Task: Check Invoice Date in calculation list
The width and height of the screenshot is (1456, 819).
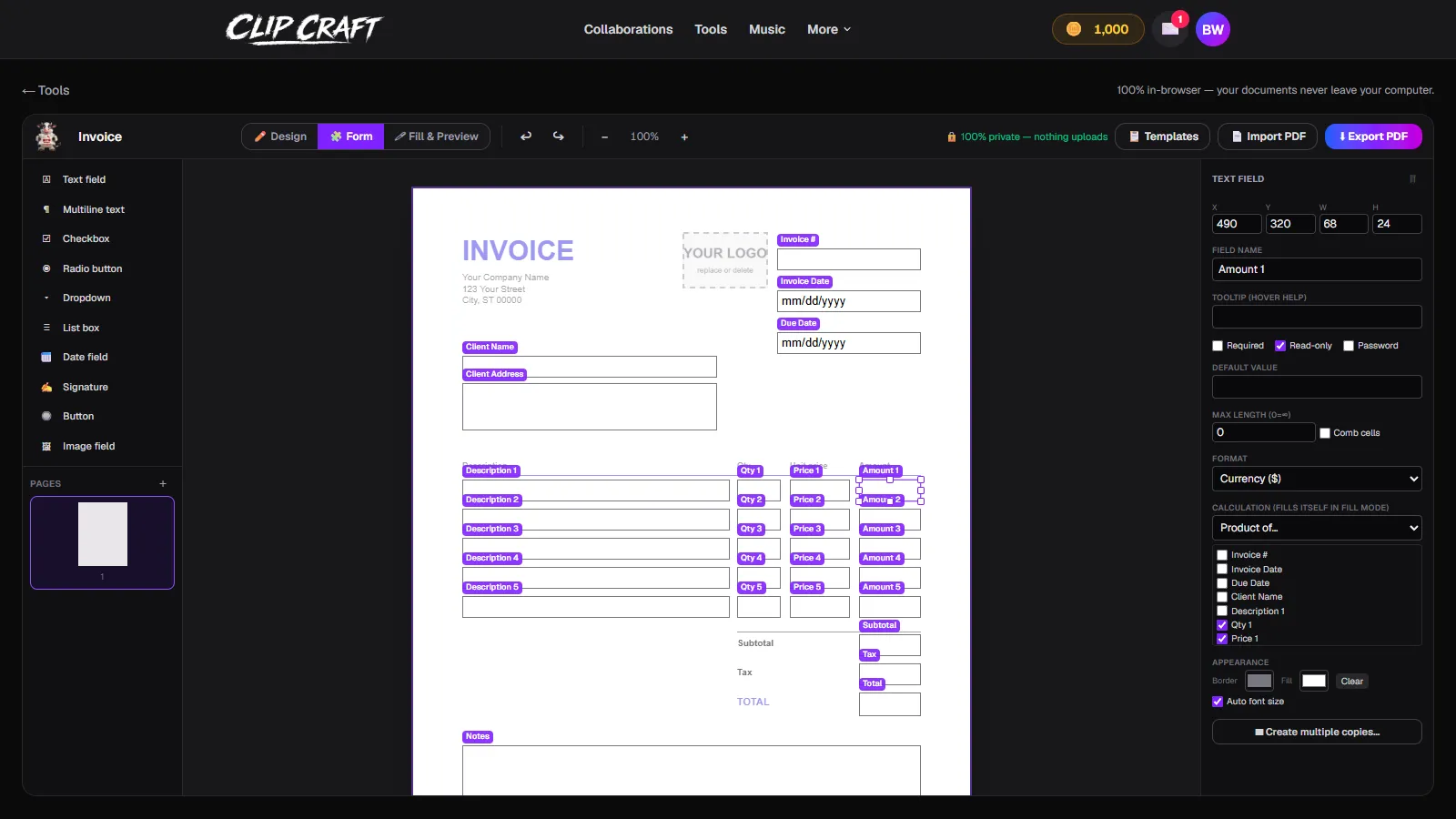Action: coord(1222,569)
